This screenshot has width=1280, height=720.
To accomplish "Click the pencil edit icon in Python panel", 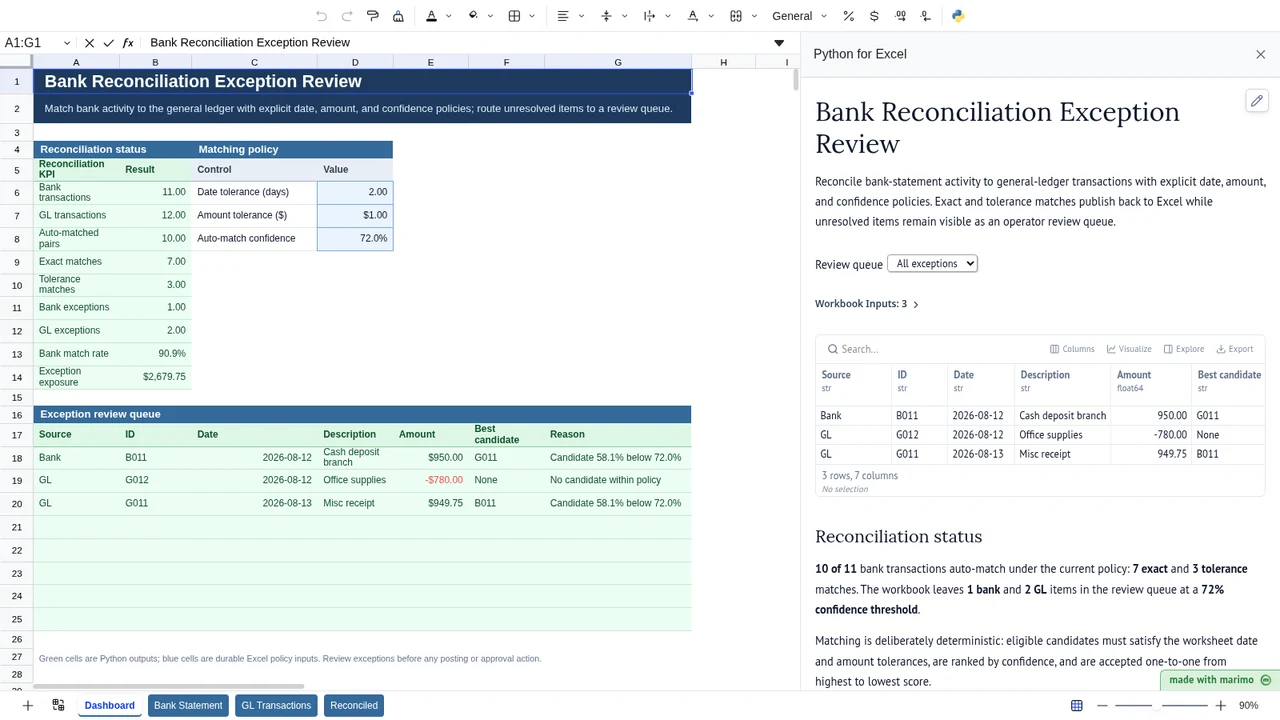I will [x=1257, y=101].
